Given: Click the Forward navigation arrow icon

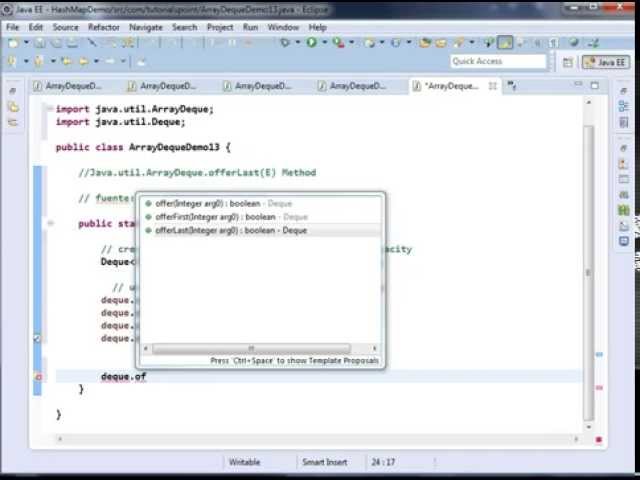Looking at the screenshot, I should pos(110,61).
